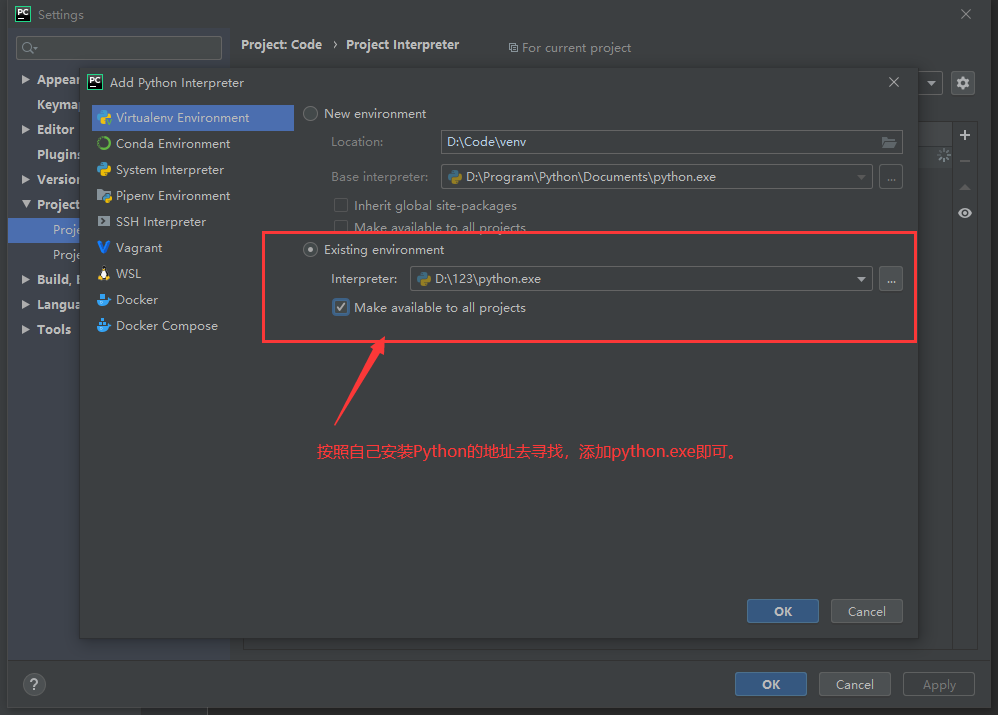Click up arrow upgrade package icon
The height and width of the screenshot is (715, 998).
965,187
